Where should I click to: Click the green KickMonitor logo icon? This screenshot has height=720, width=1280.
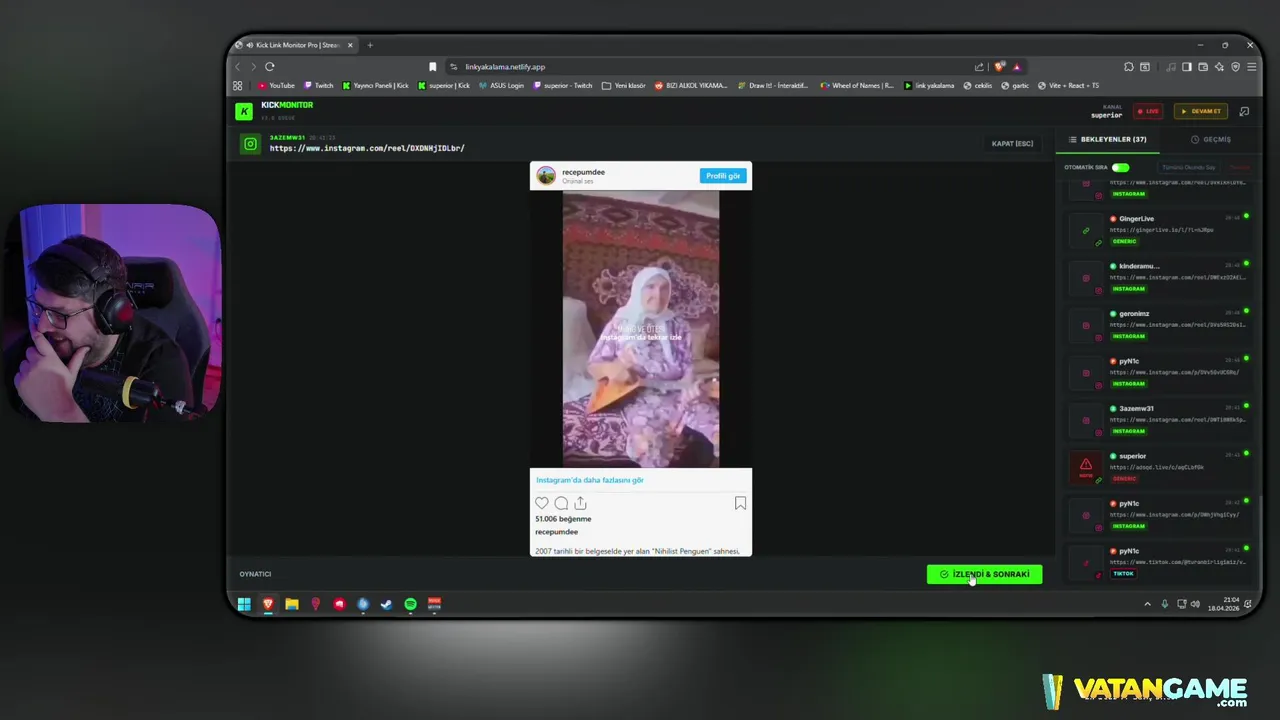coord(243,111)
